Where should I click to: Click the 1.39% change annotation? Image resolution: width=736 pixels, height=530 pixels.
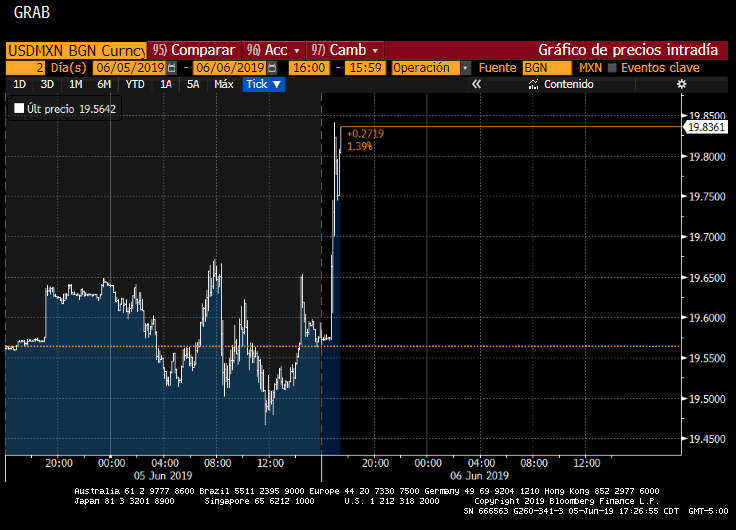(x=360, y=146)
